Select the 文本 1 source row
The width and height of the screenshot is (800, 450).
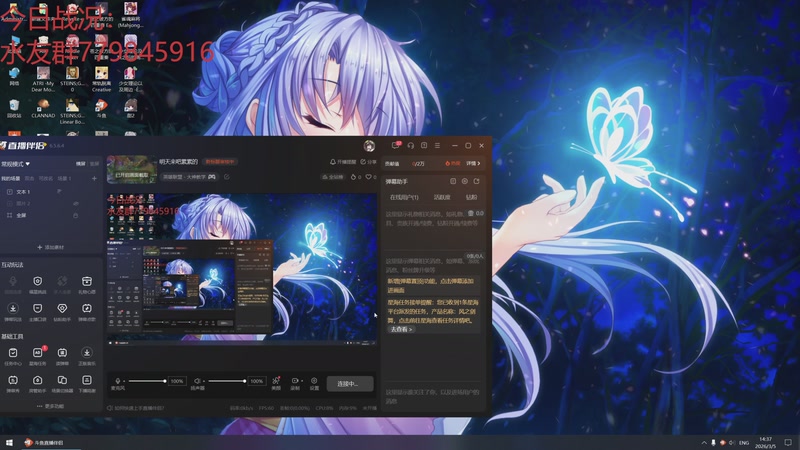(51, 192)
